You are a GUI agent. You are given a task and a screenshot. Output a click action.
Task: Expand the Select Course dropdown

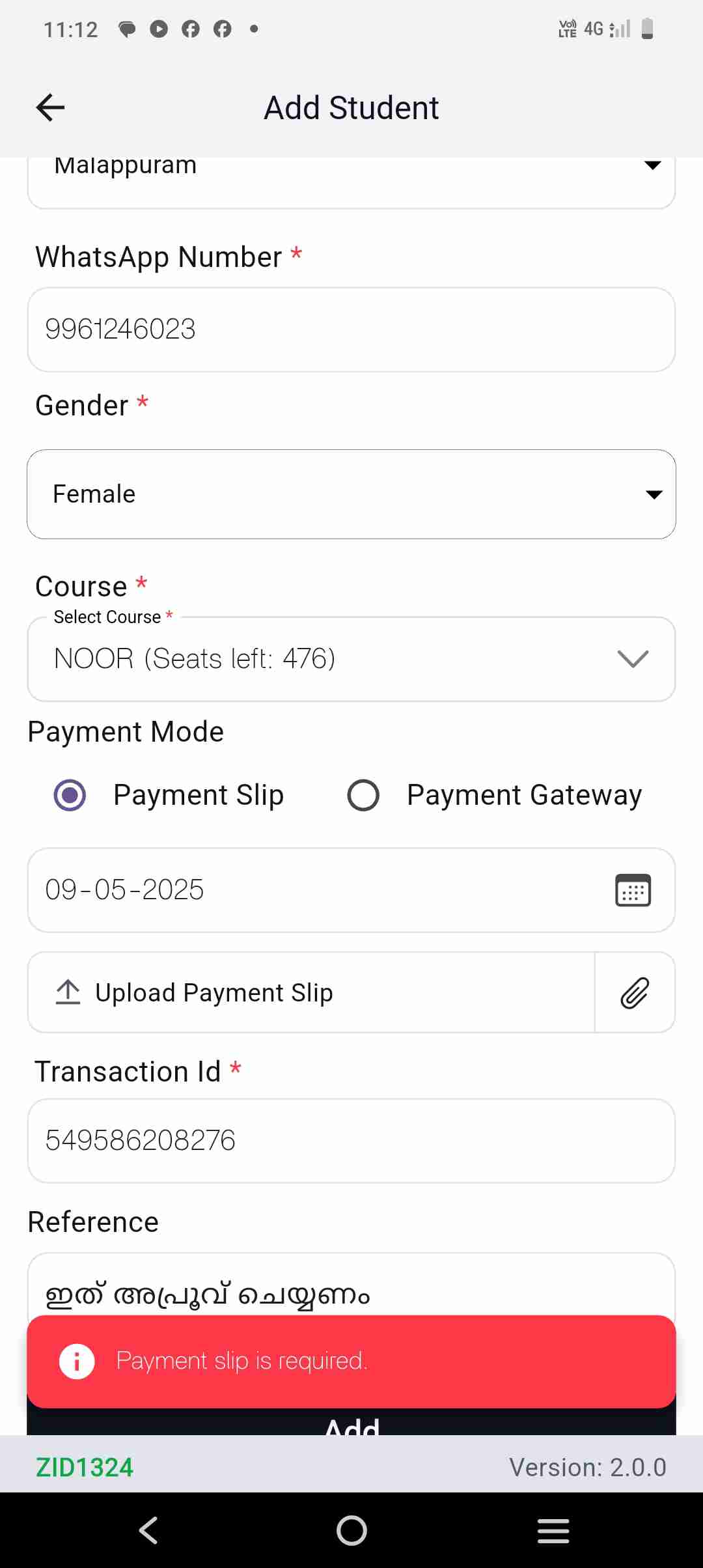pos(351,659)
